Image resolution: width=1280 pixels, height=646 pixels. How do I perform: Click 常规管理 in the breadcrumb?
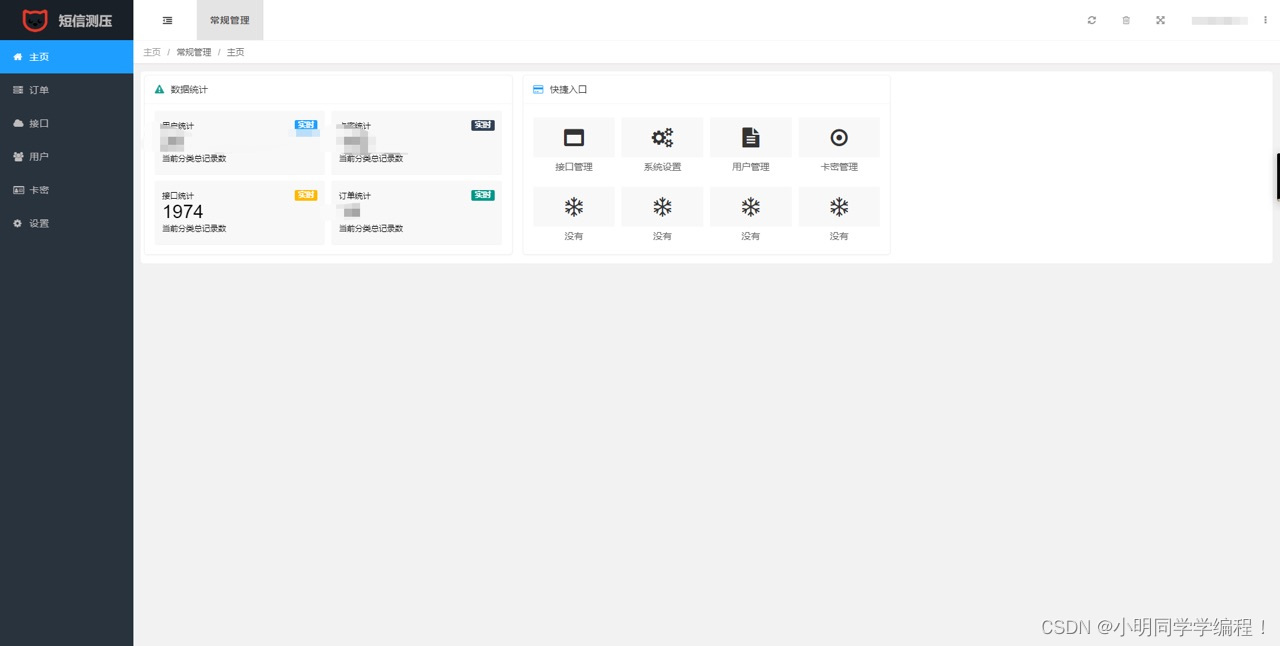(194, 52)
